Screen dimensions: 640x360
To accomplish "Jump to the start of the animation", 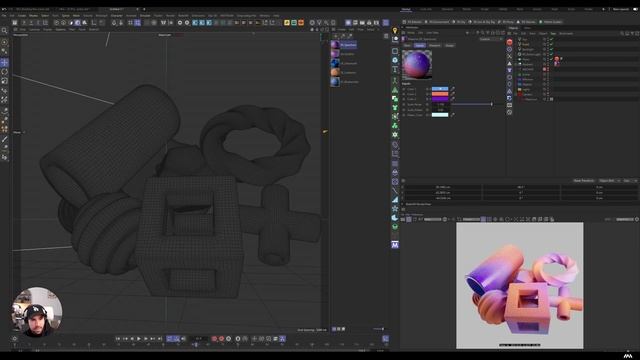I will coord(118,339).
